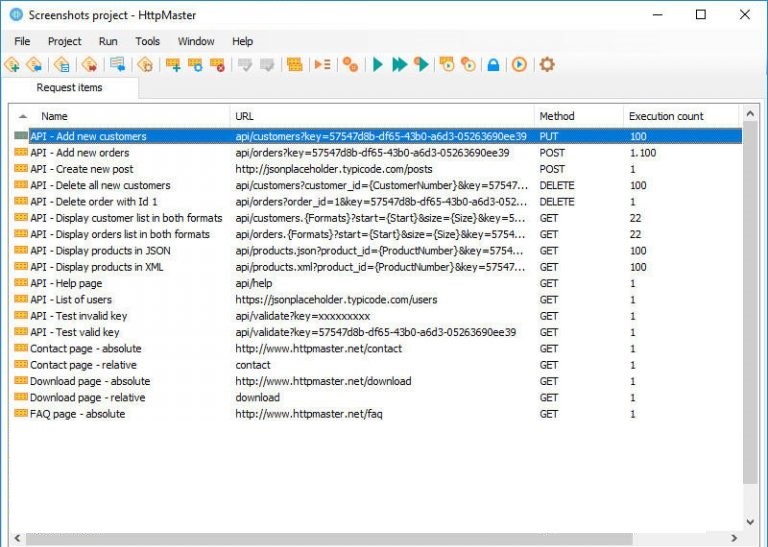The image size is (768, 547).
Task: Open the Project menu
Action: 65,41
